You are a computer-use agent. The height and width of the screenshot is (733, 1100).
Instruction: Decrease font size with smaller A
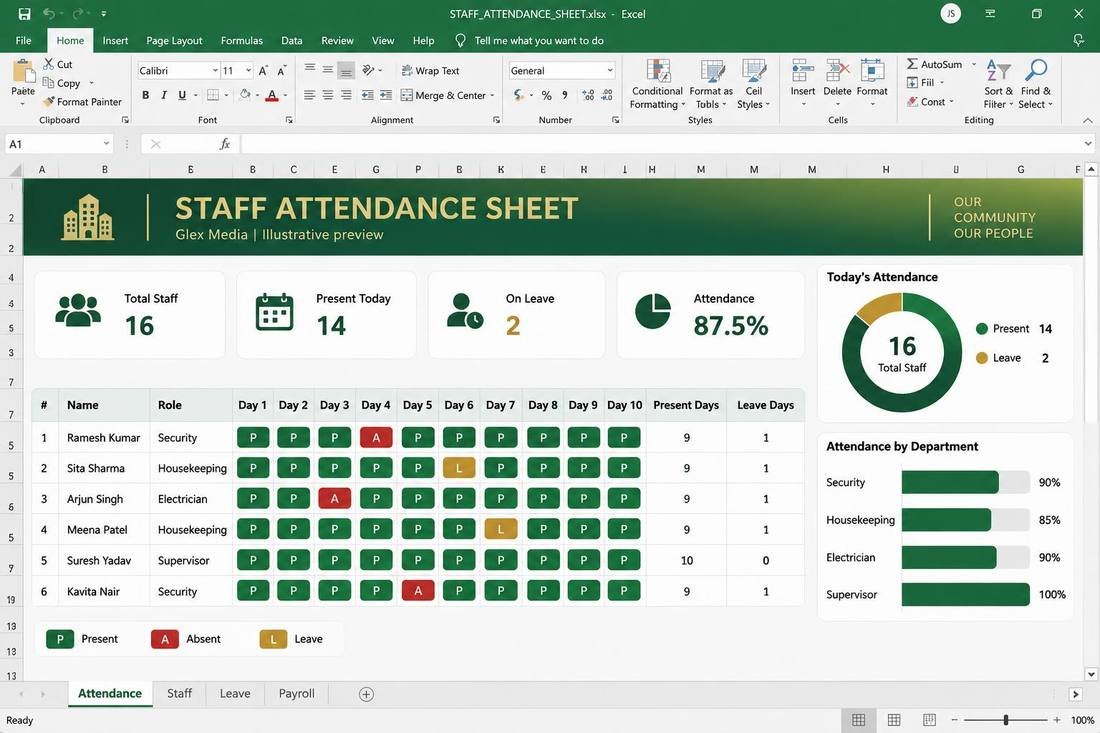coord(281,71)
